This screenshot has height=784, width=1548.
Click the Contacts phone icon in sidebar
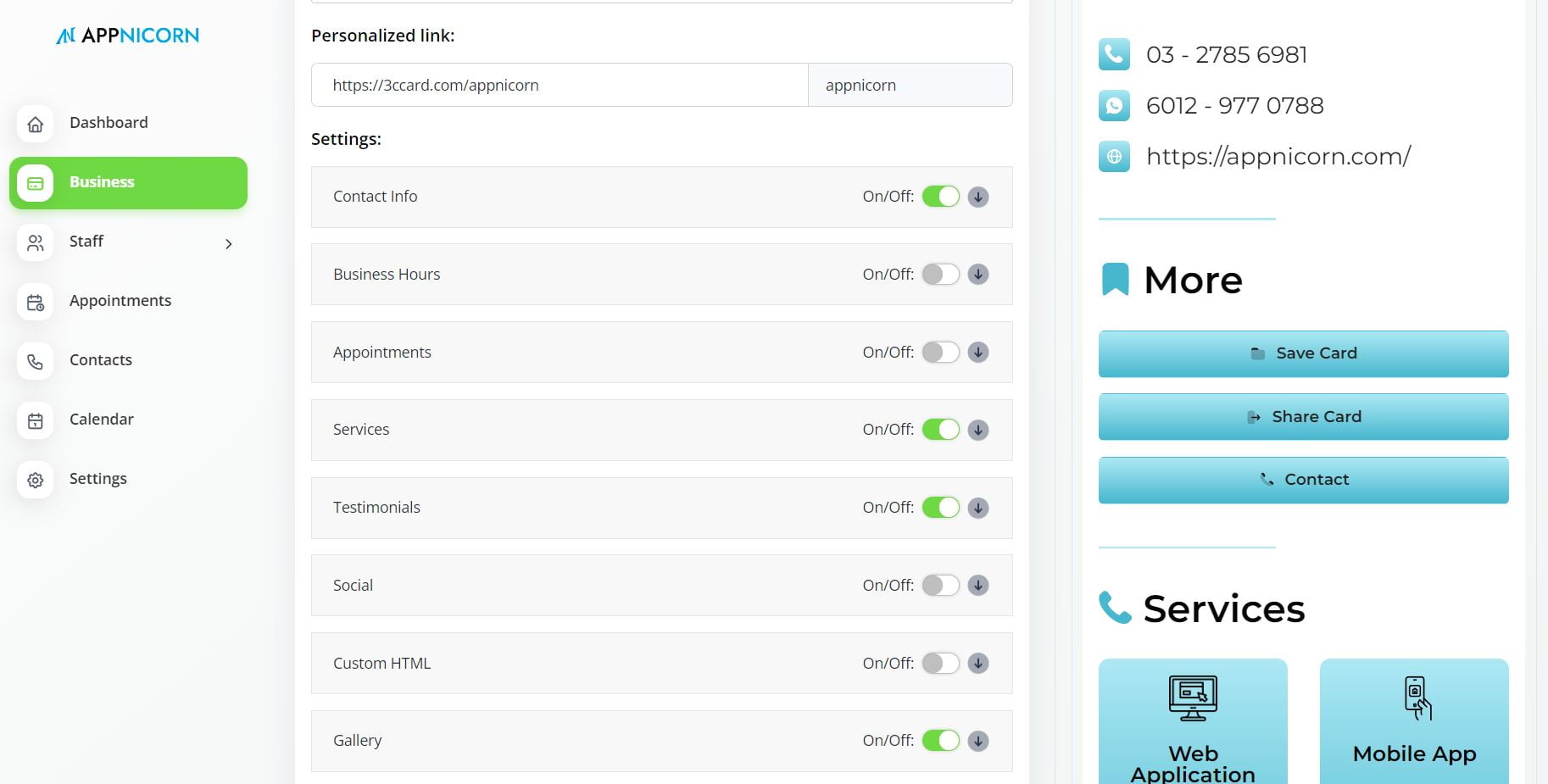click(35, 361)
